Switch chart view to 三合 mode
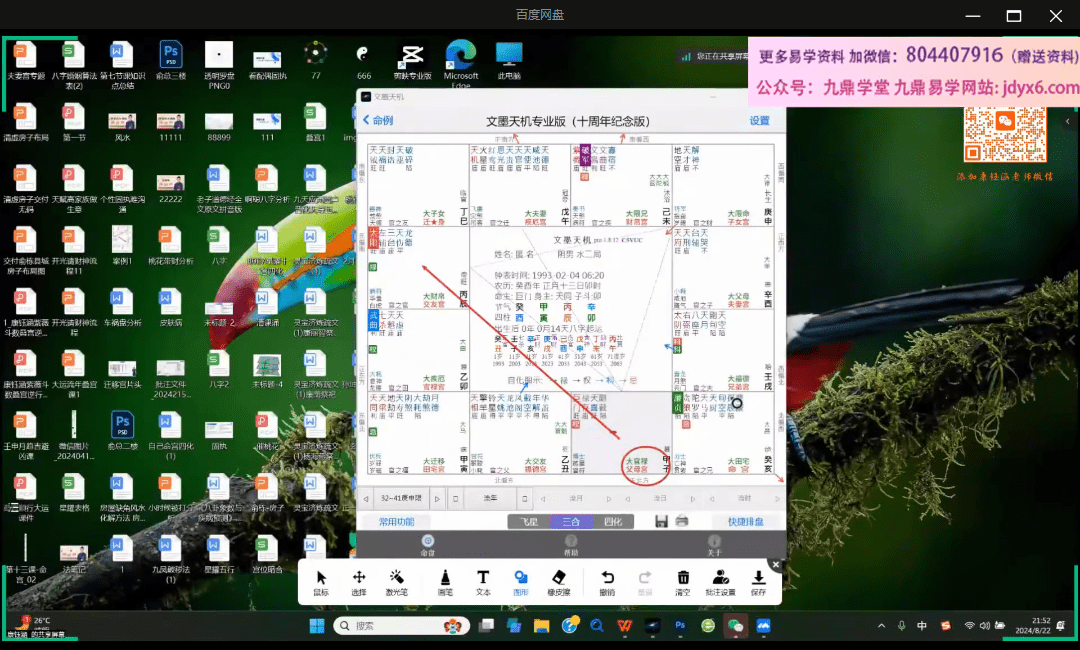Screen dimensions: 1080x650 click(x=570, y=521)
